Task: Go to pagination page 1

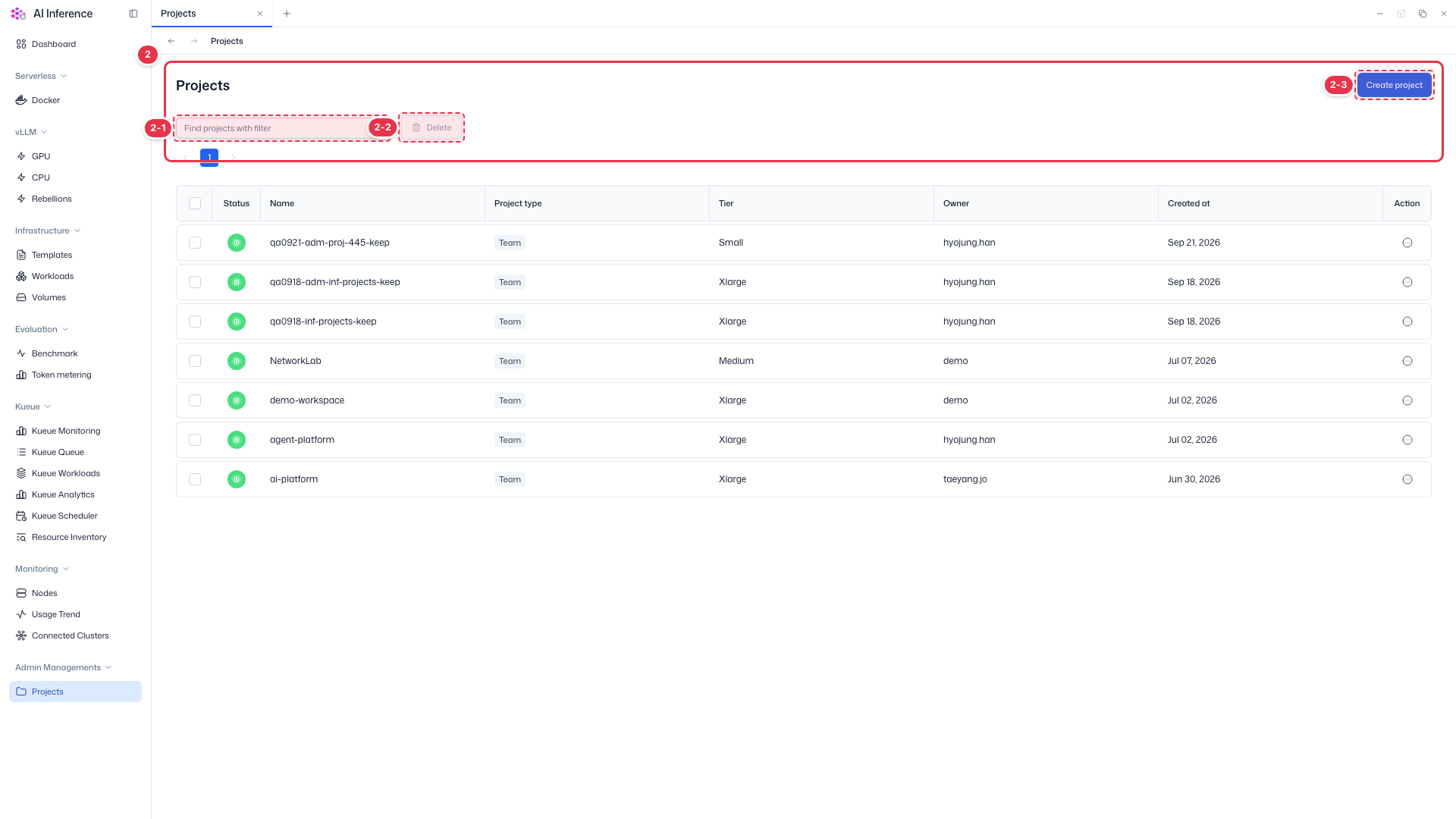Action: (x=209, y=157)
